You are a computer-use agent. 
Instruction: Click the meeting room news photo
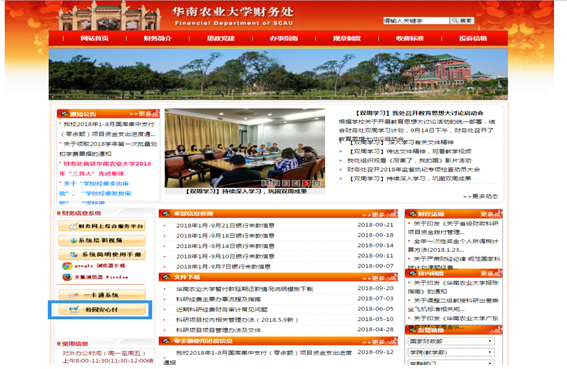(x=245, y=148)
